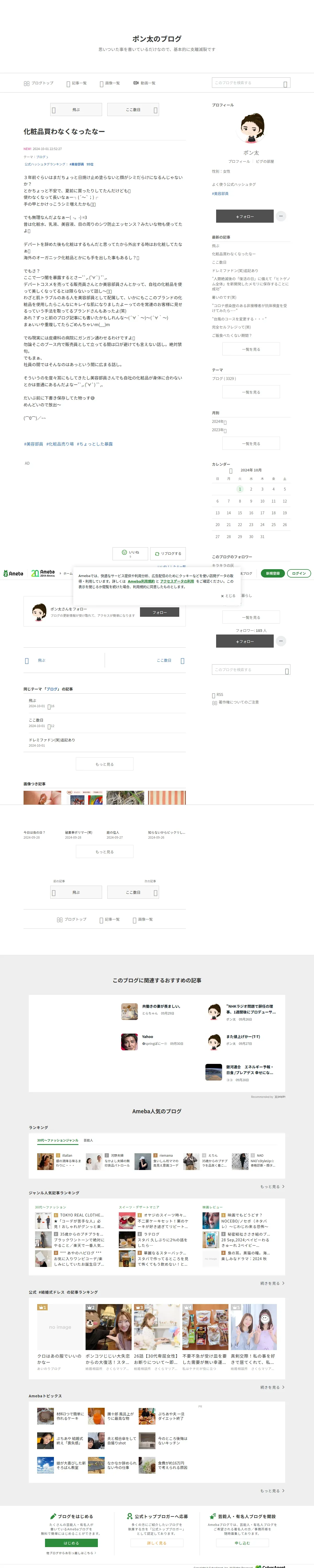Click the three-dot button beside the profile フォロー button
This screenshot has height=1568, width=314.
coord(281,216)
